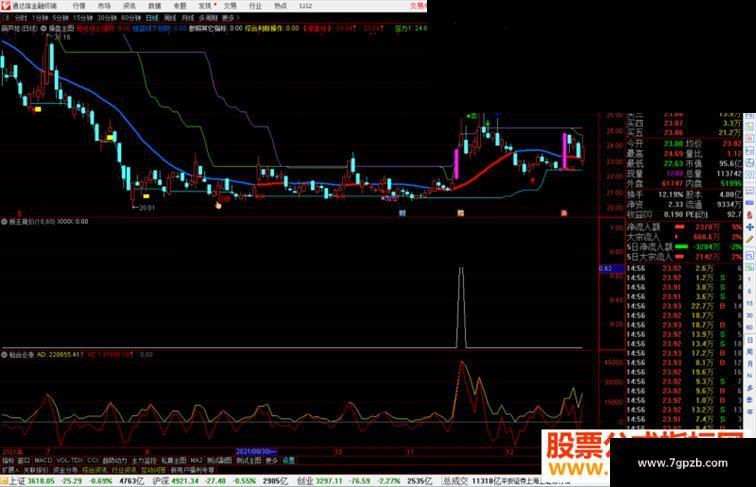Open the 数据 menu
This screenshot has width=756, height=487.
(x=154, y=6)
